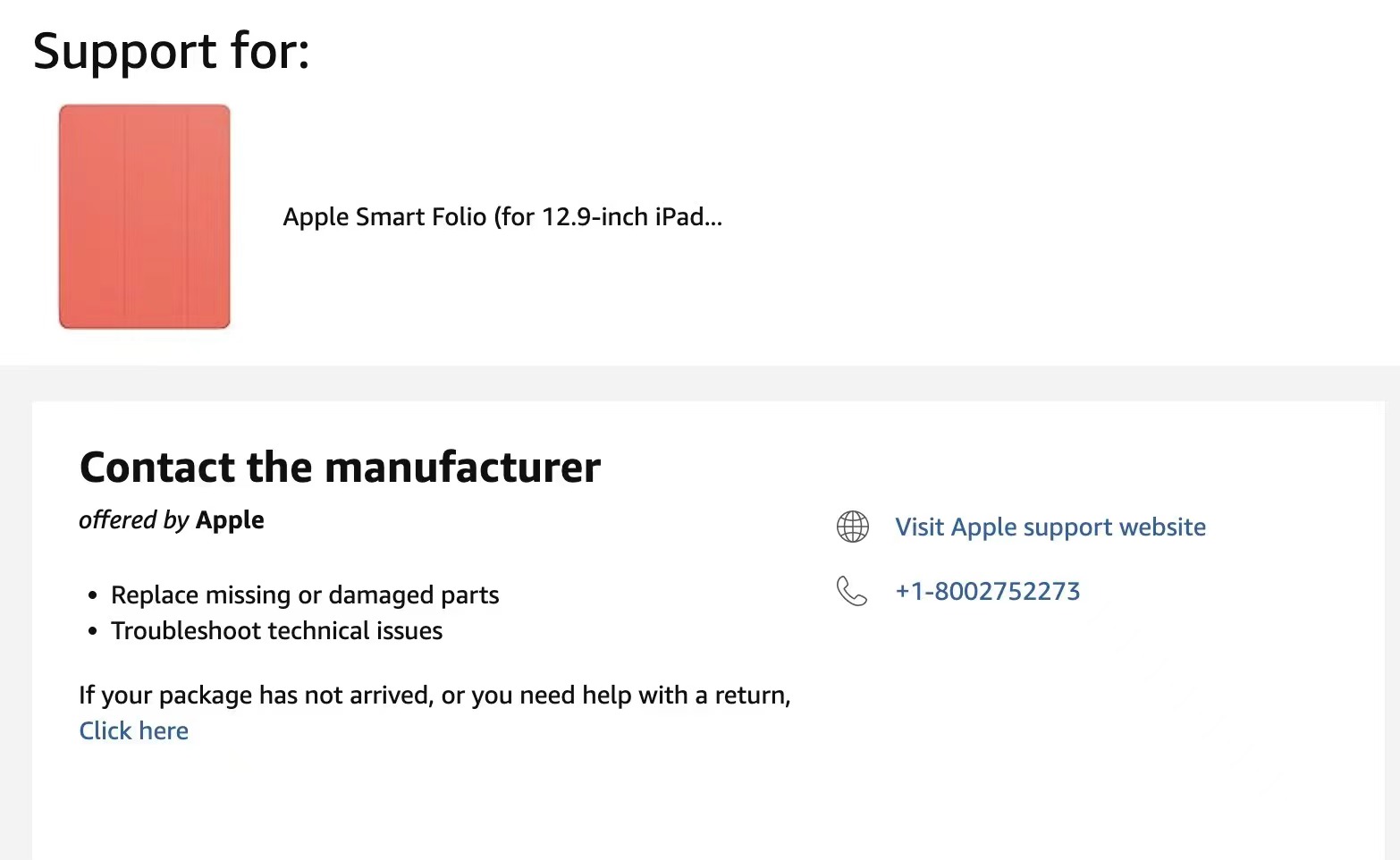Click the bold Apple brand name

point(230,519)
